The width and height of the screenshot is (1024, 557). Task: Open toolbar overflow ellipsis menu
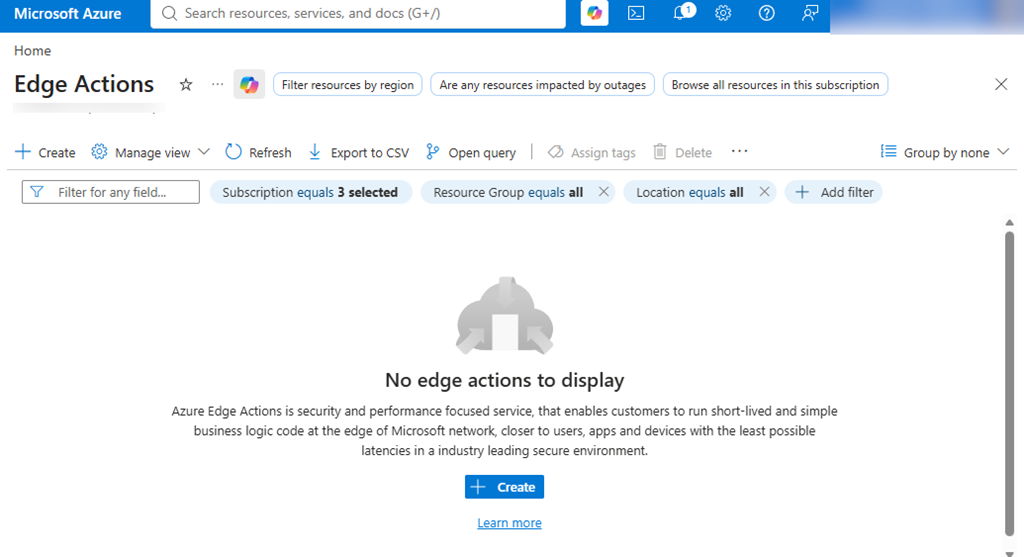coord(739,151)
